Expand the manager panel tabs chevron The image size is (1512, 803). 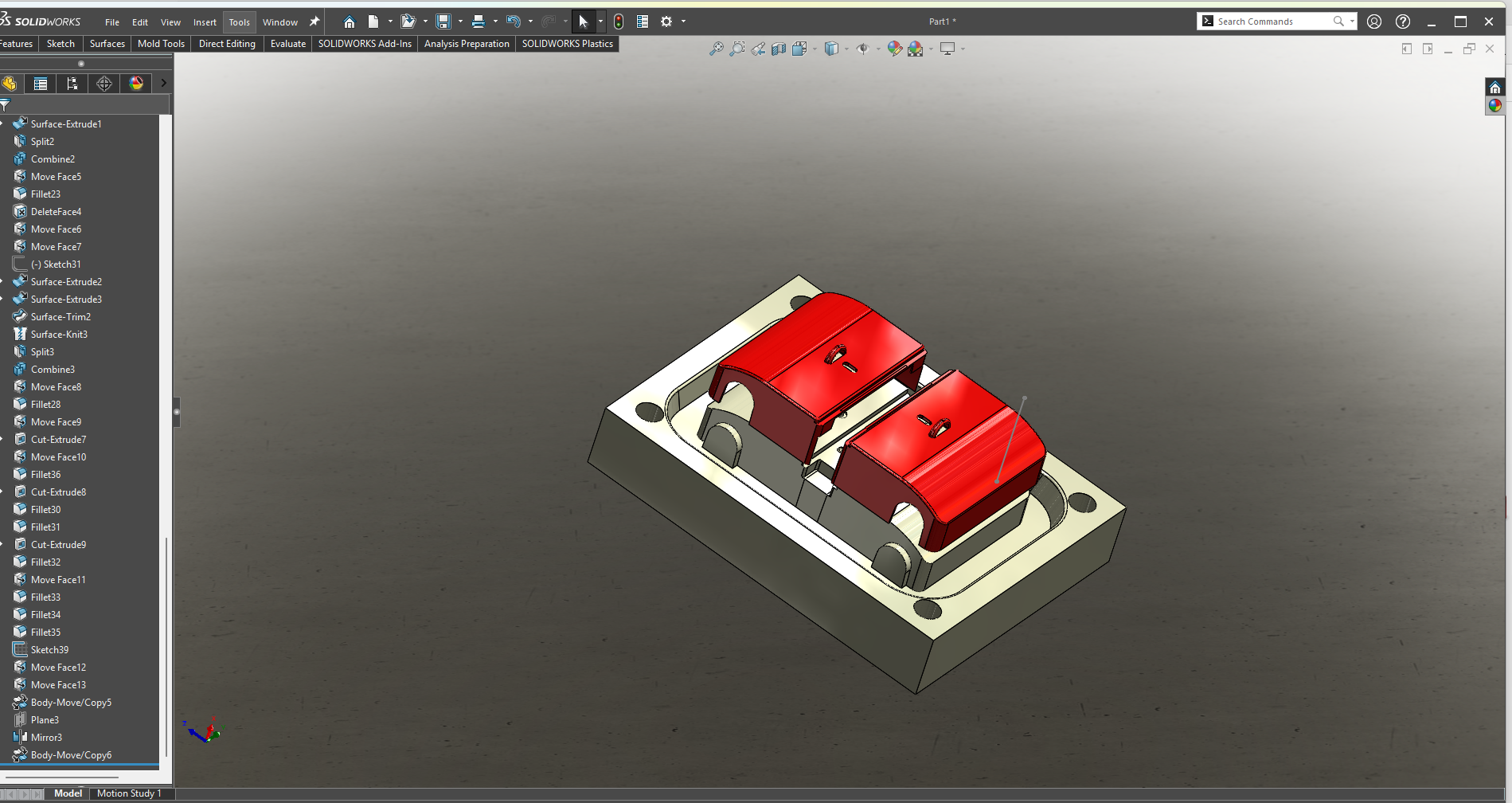click(x=163, y=83)
